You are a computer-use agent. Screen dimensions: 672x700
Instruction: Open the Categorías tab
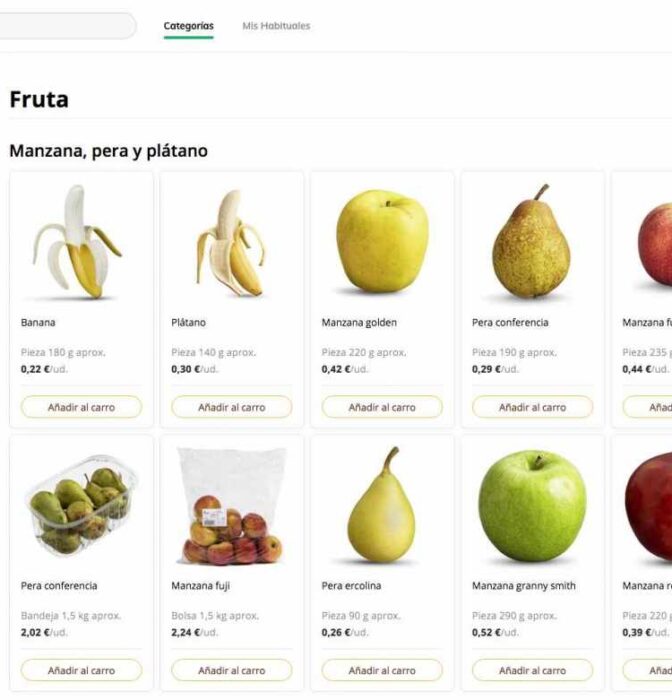point(188,26)
